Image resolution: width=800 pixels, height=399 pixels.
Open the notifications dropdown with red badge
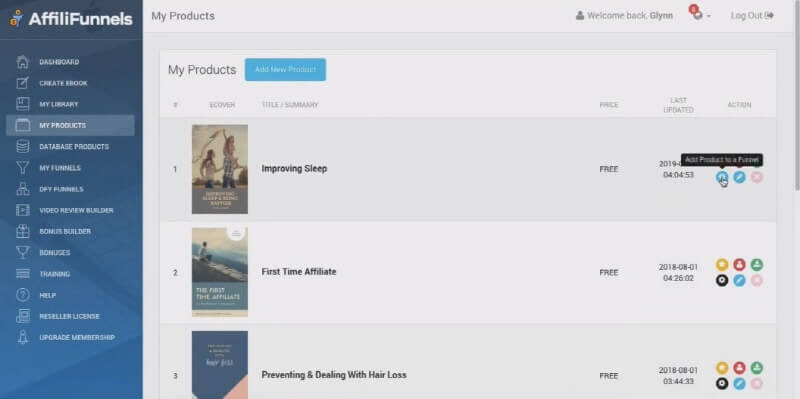tap(699, 14)
